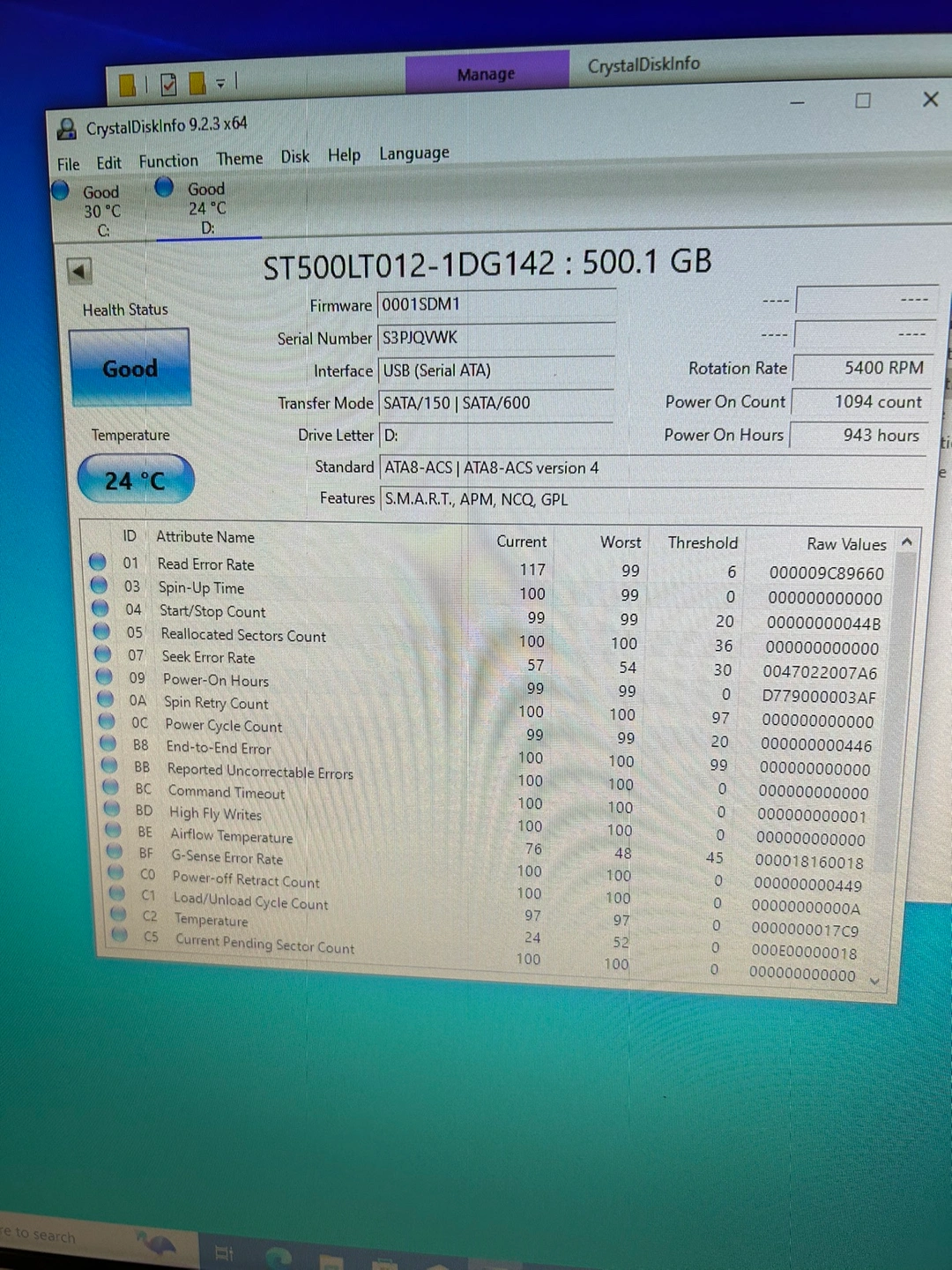The width and height of the screenshot is (952, 1270).
Task: Click the blue status orb for drive C:
Action: point(60,190)
